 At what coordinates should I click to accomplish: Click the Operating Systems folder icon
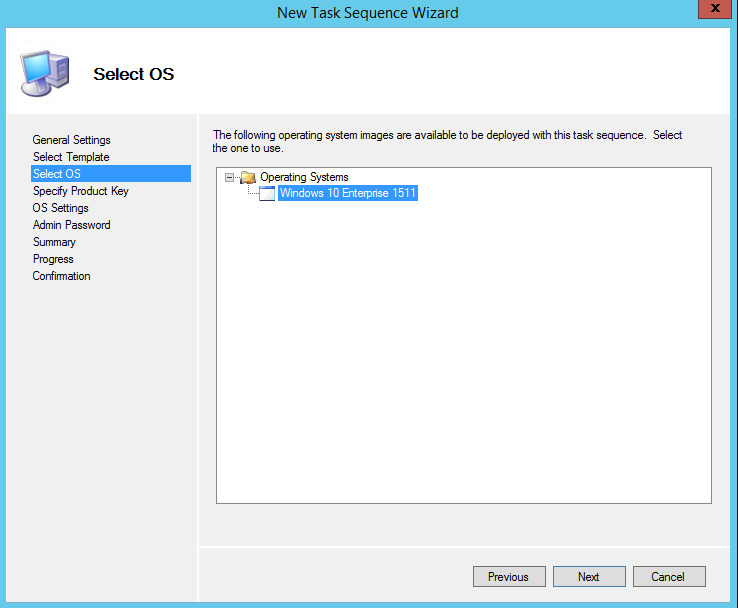(248, 177)
